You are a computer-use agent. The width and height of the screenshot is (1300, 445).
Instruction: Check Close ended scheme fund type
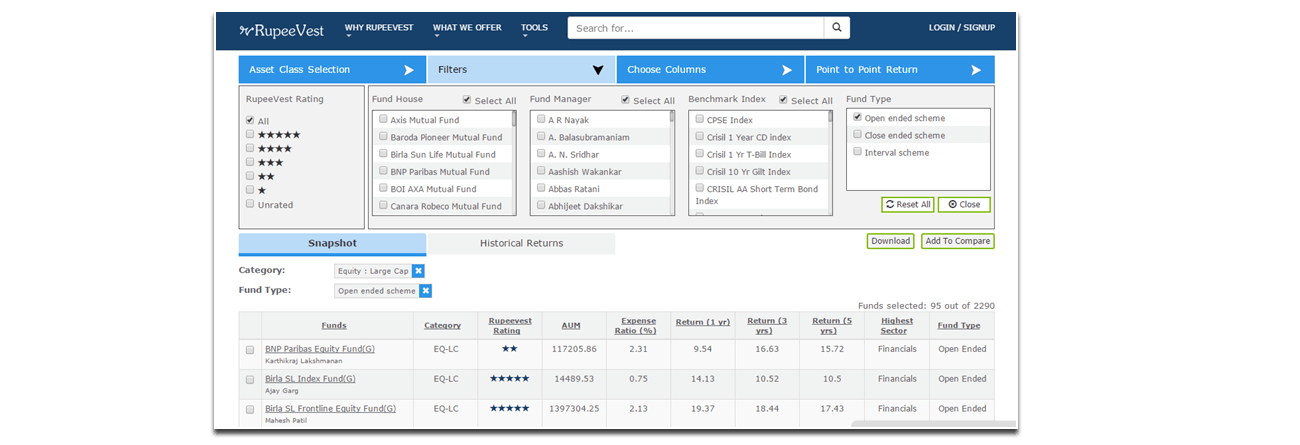(x=858, y=135)
